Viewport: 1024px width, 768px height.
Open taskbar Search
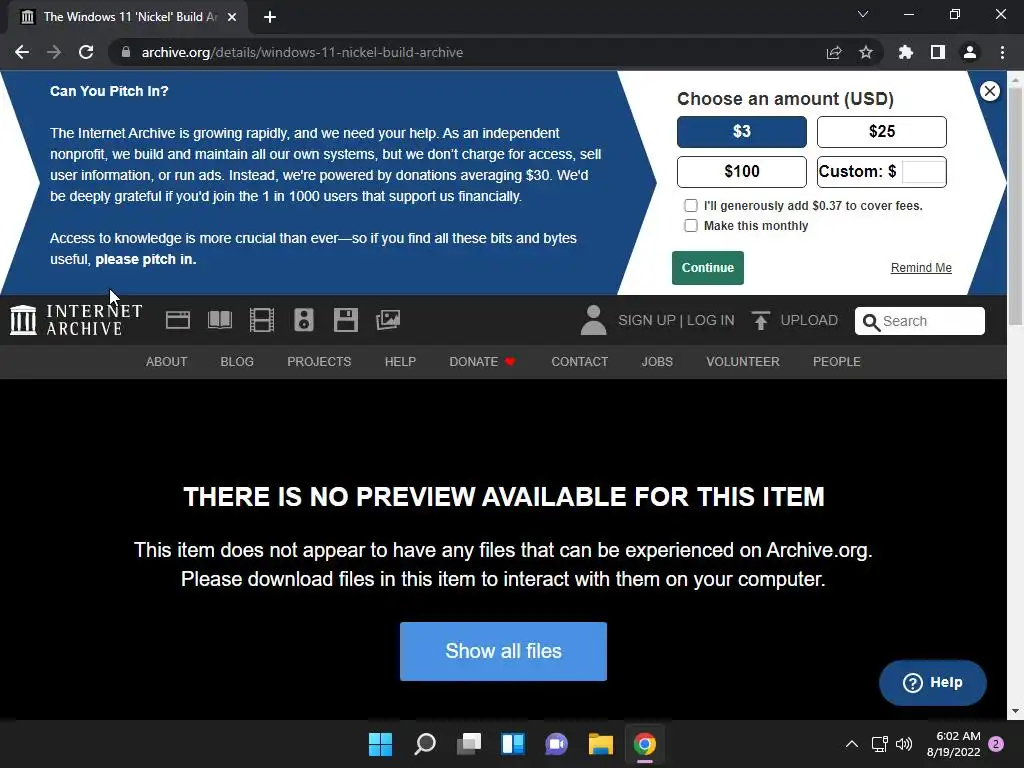(424, 744)
